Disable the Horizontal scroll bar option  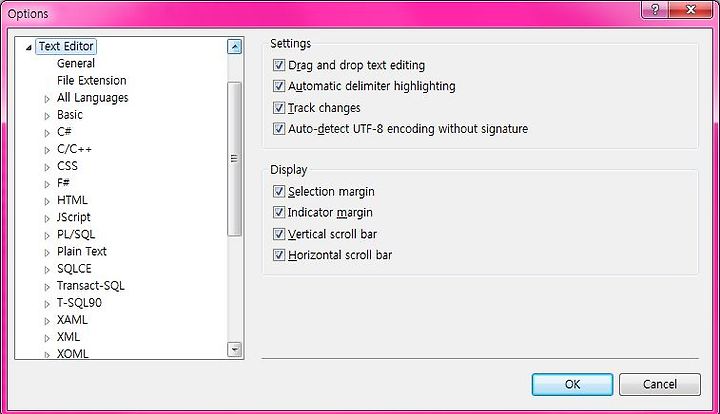coord(279,255)
